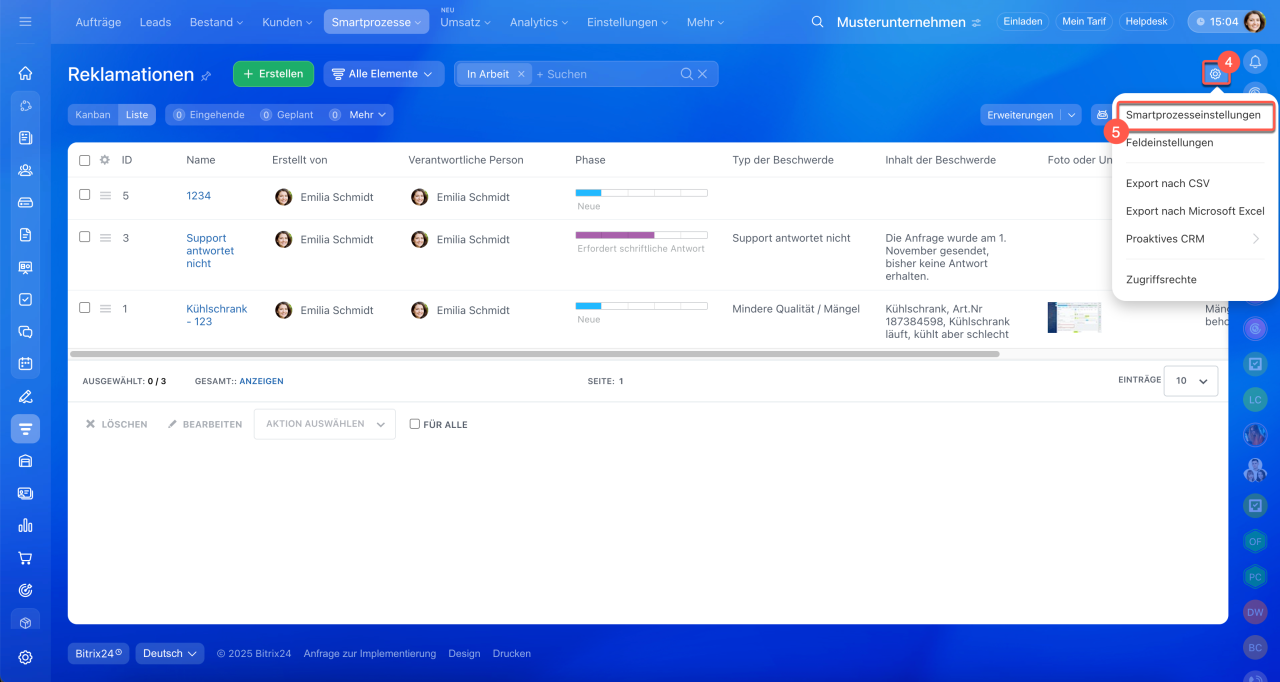
Task: Click the search magnifier in top bar
Action: pos(818,22)
